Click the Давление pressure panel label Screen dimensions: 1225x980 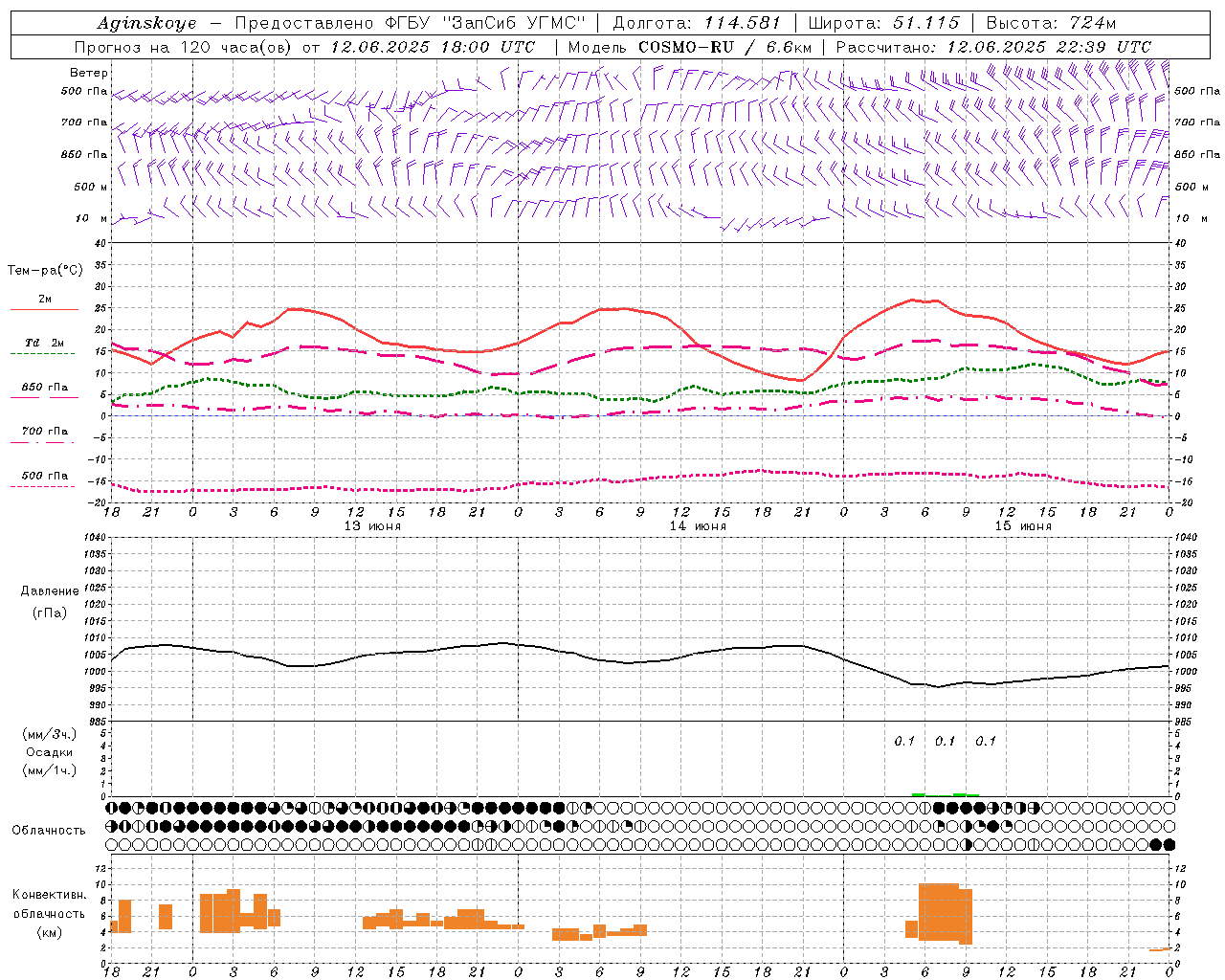point(50,591)
